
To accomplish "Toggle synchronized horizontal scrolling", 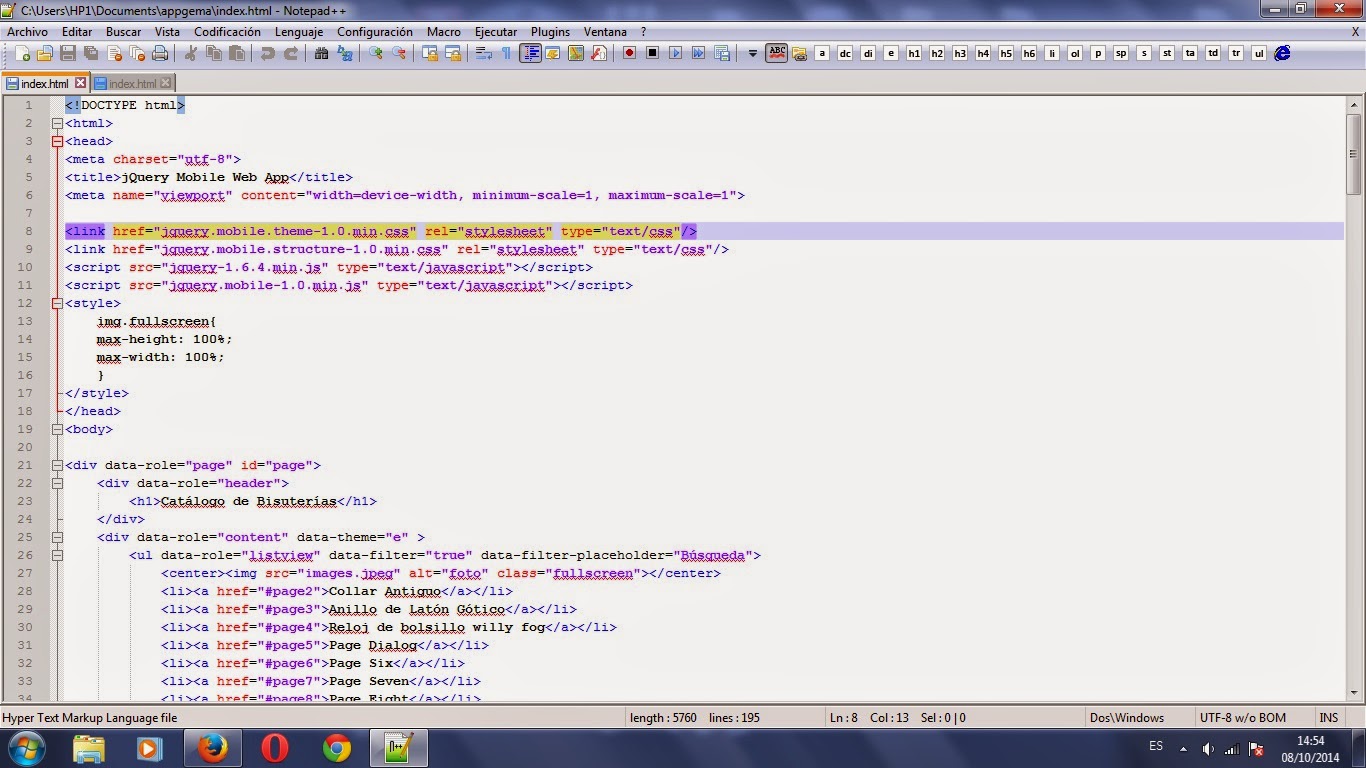I will tap(453, 53).
